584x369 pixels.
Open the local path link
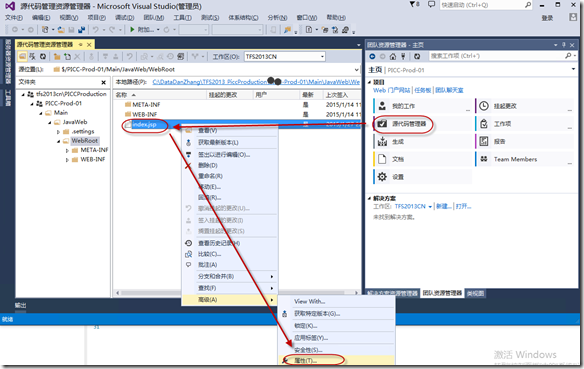(x=256, y=82)
